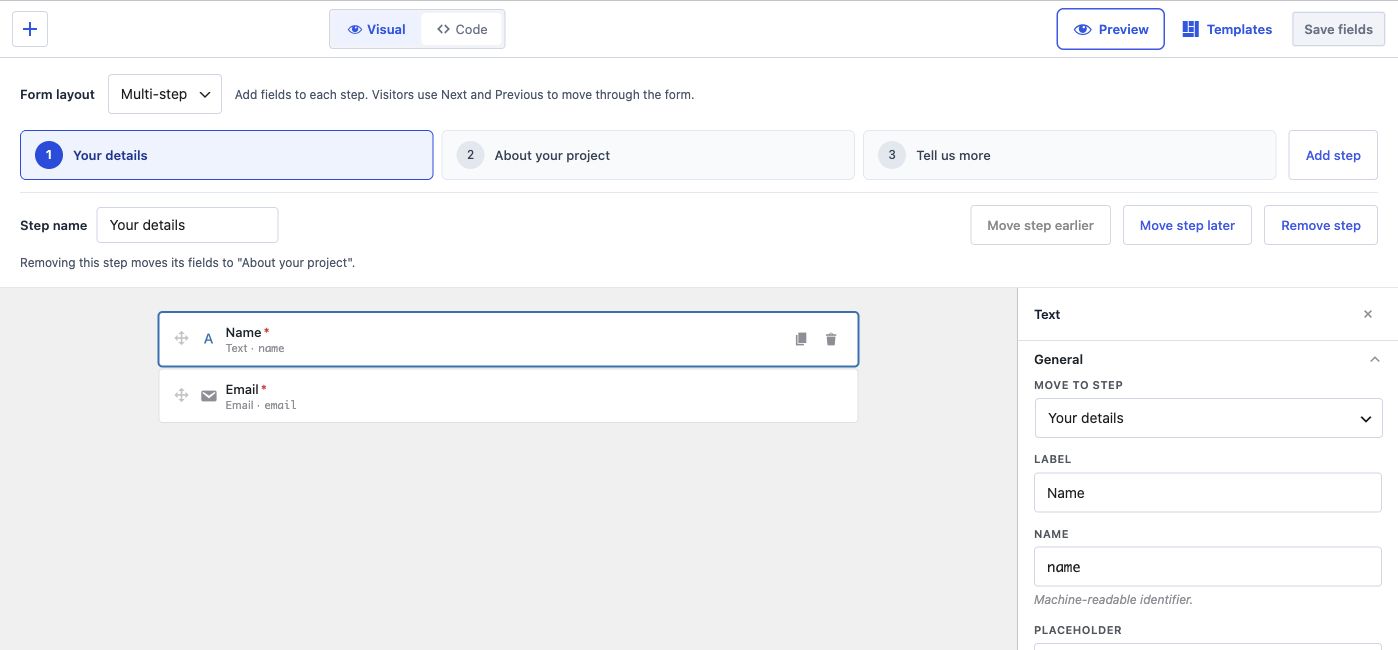The height and width of the screenshot is (650, 1398).
Task: Click the Templates grid icon
Action: coord(1190,29)
